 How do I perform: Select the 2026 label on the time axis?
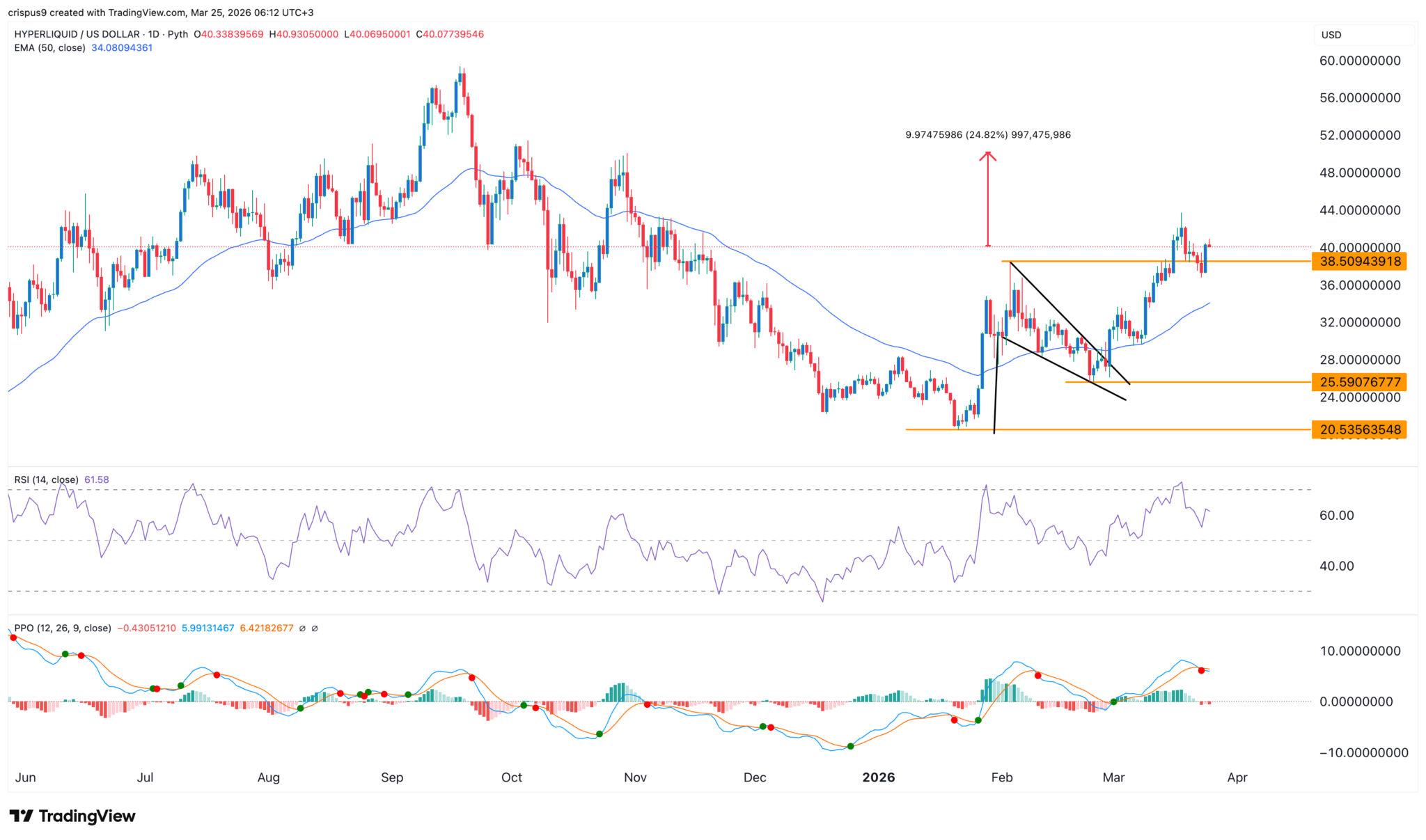click(x=879, y=777)
